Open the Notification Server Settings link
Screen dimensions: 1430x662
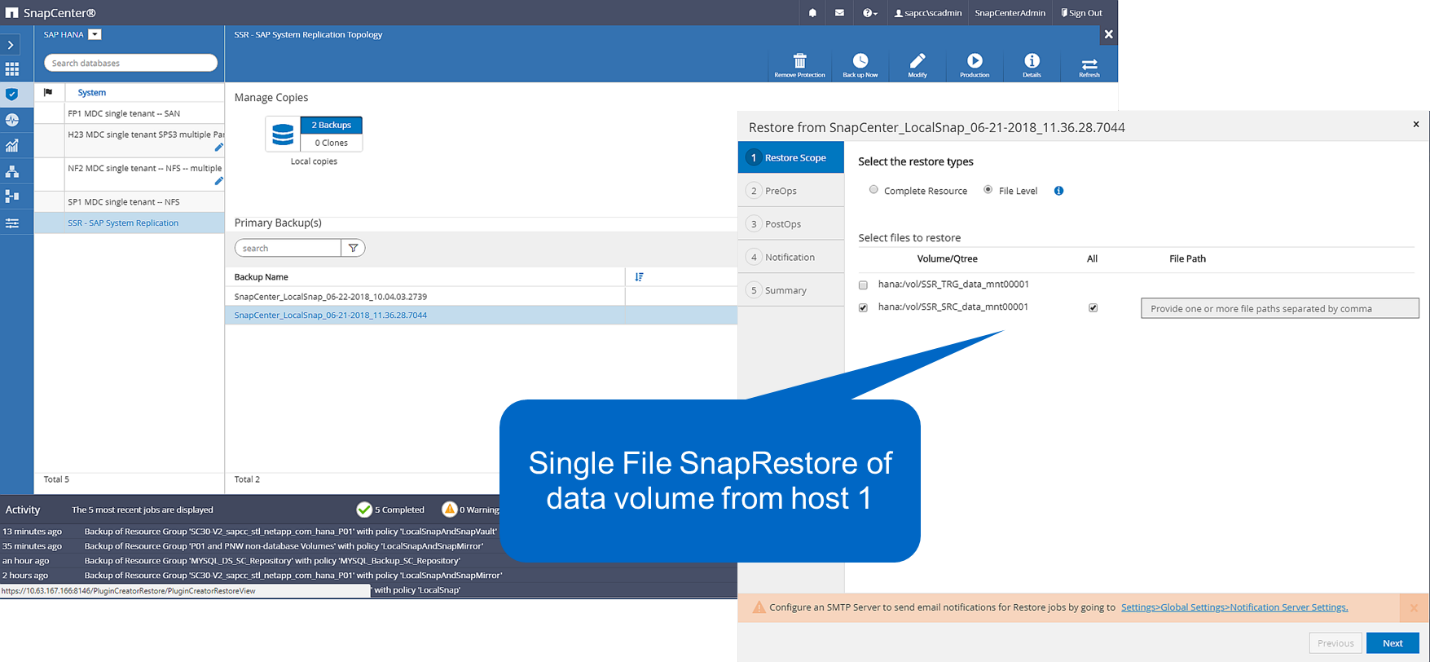click(1234, 607)
